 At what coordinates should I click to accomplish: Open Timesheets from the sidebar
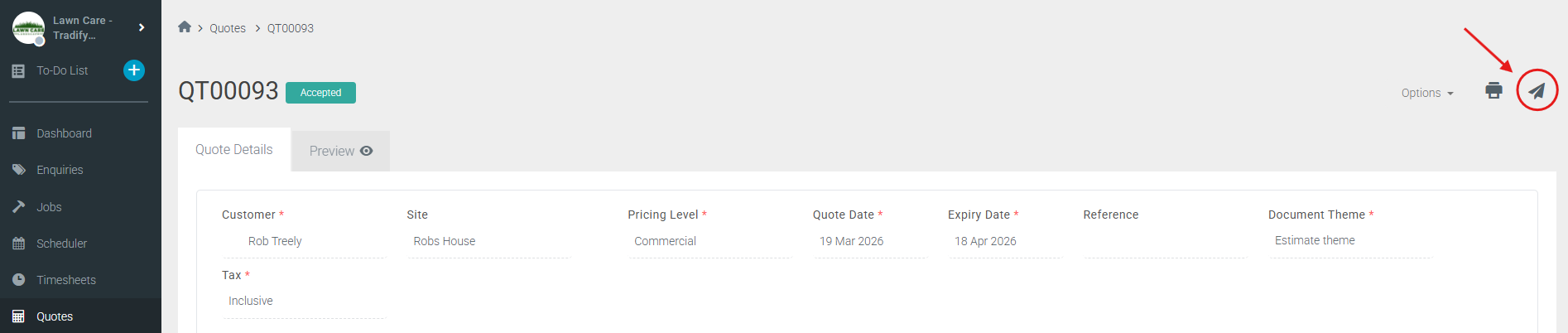tap(66, 280)
